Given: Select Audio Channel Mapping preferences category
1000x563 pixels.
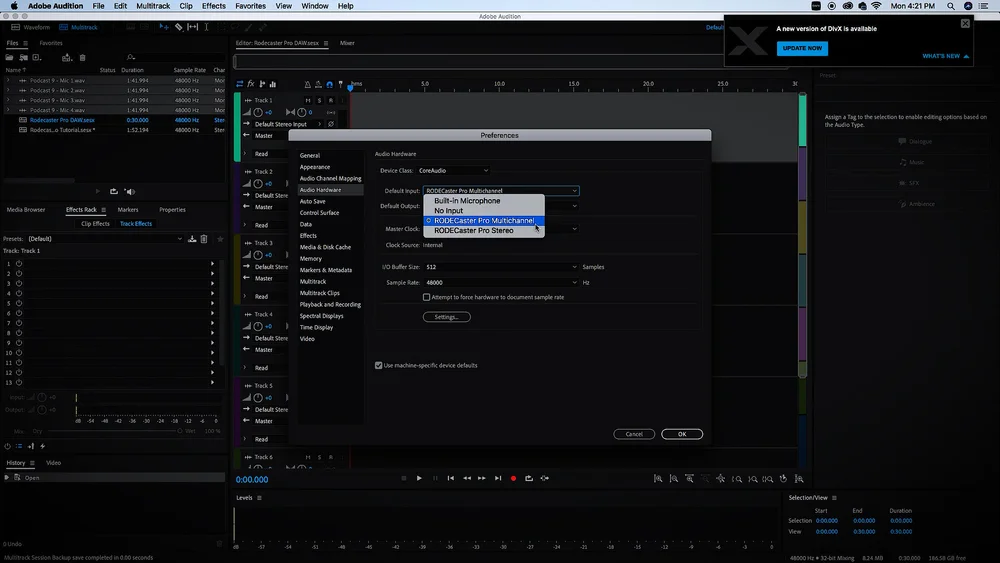Looking at the screenshot, I should (x=330, y=179).
